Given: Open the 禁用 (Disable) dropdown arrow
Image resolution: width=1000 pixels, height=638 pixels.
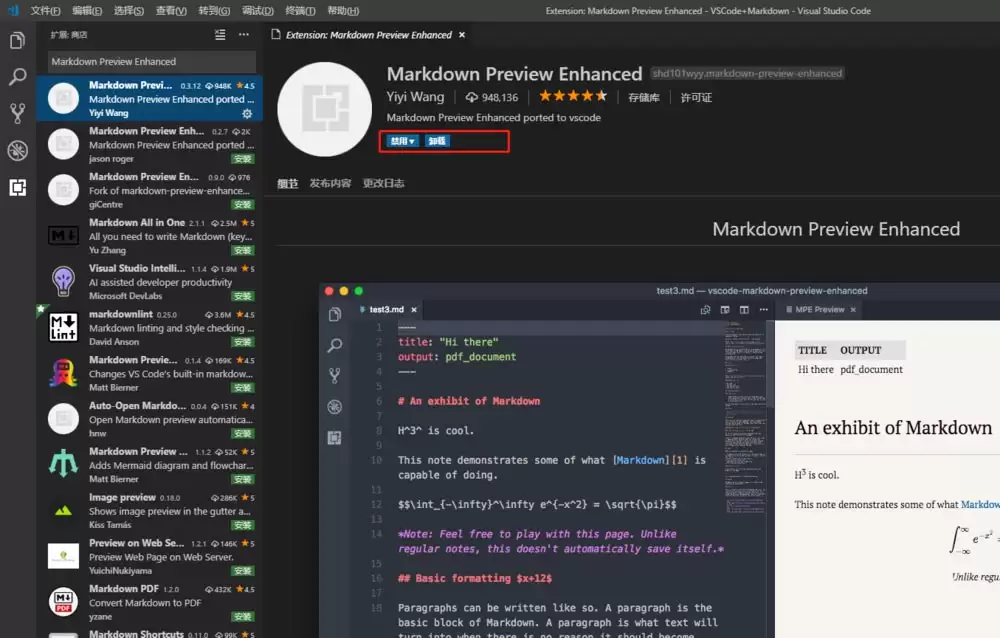Looking at the screenshot, I should tap(412, 141).
